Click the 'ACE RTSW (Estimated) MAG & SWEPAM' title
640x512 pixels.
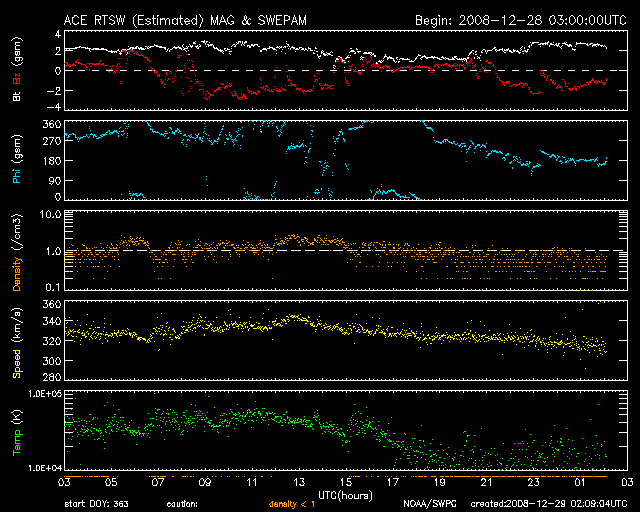(x=185, y=20)
